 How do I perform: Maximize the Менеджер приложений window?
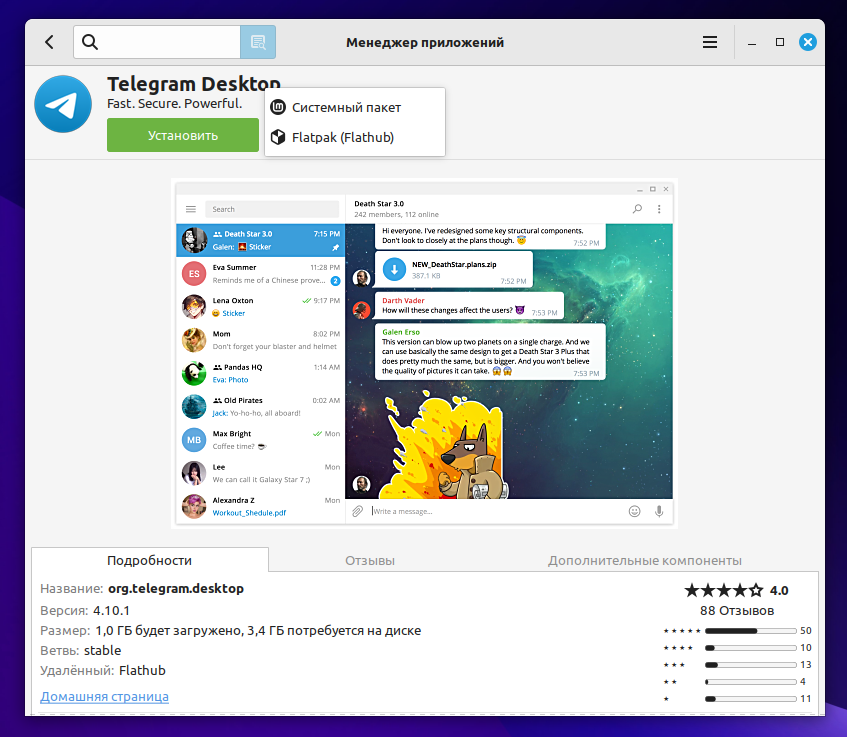(x=779, y=42)
